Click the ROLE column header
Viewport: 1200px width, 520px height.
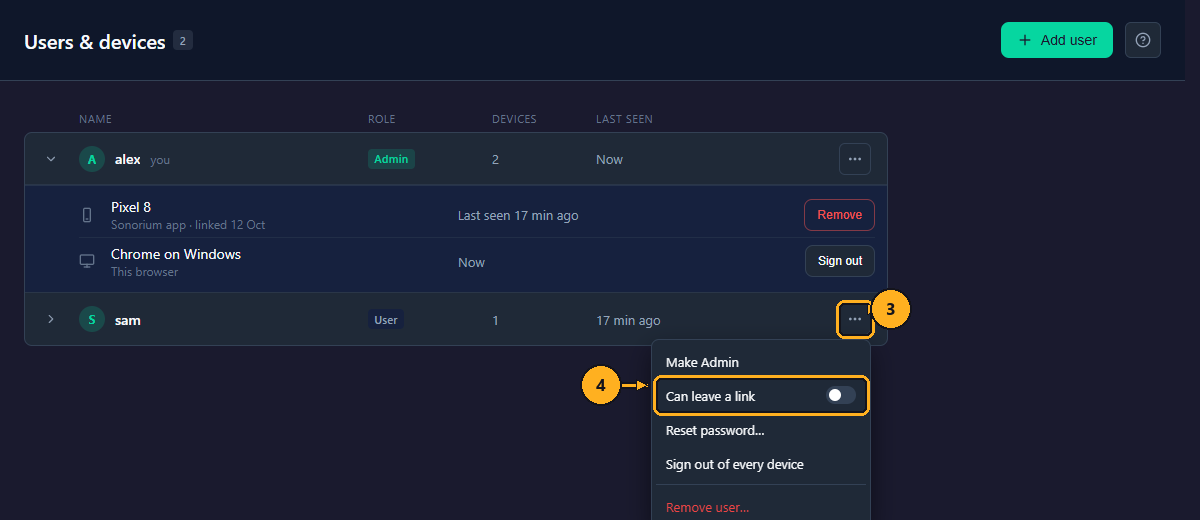pyautogui.click(x=382, y=119)
